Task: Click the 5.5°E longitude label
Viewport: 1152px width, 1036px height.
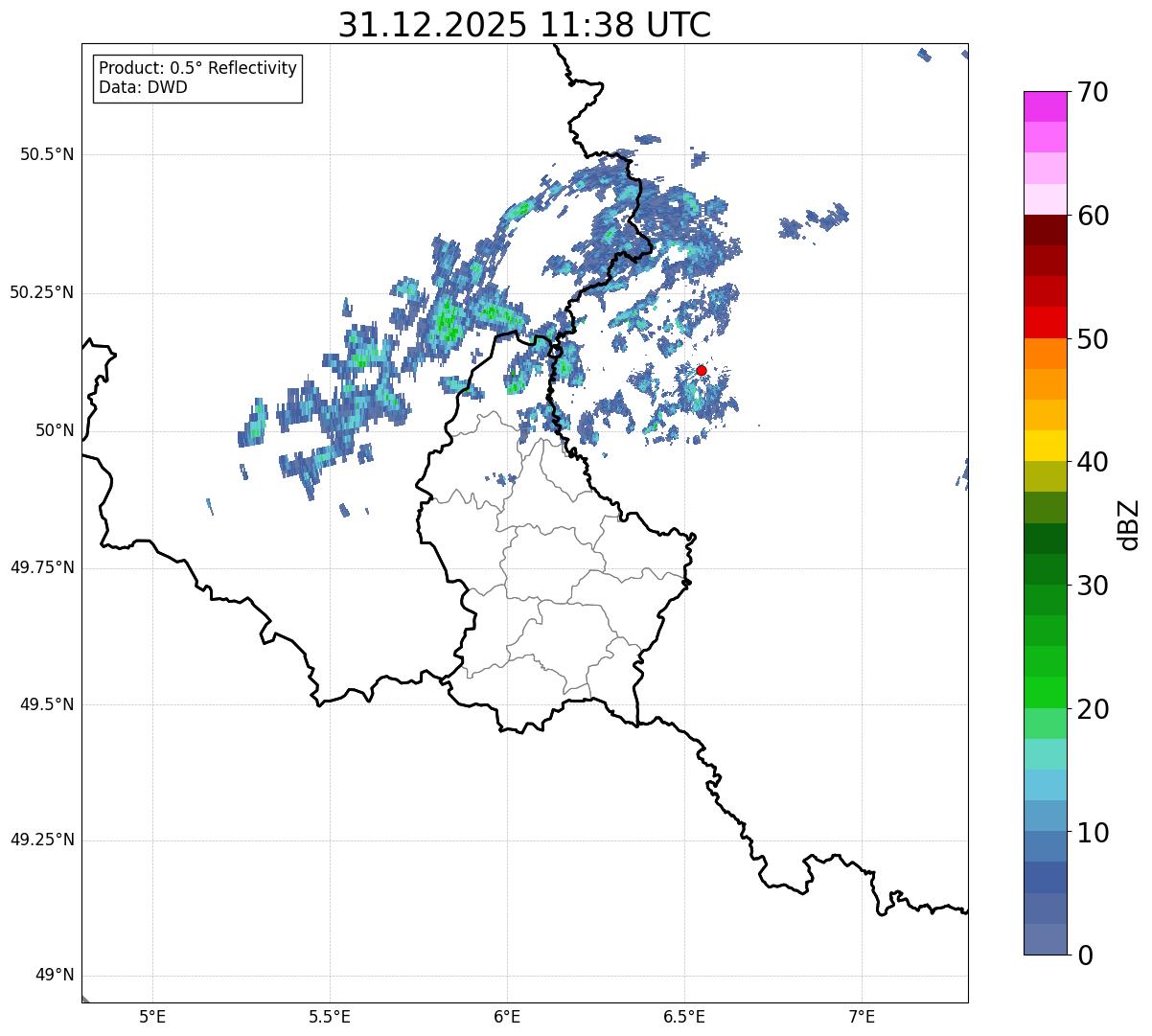Action: [x=330, y=1017]
